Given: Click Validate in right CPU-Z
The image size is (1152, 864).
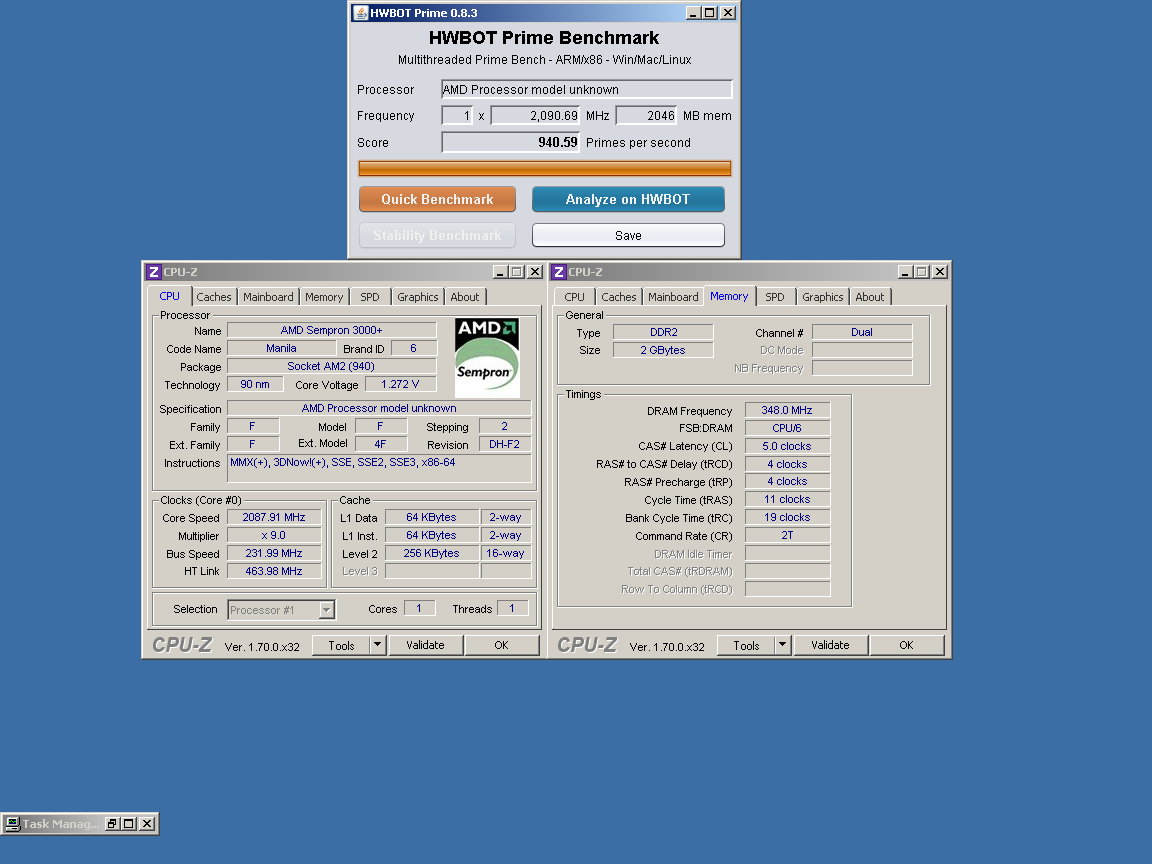Looking at the screenshot, I should tap(830, 645).
